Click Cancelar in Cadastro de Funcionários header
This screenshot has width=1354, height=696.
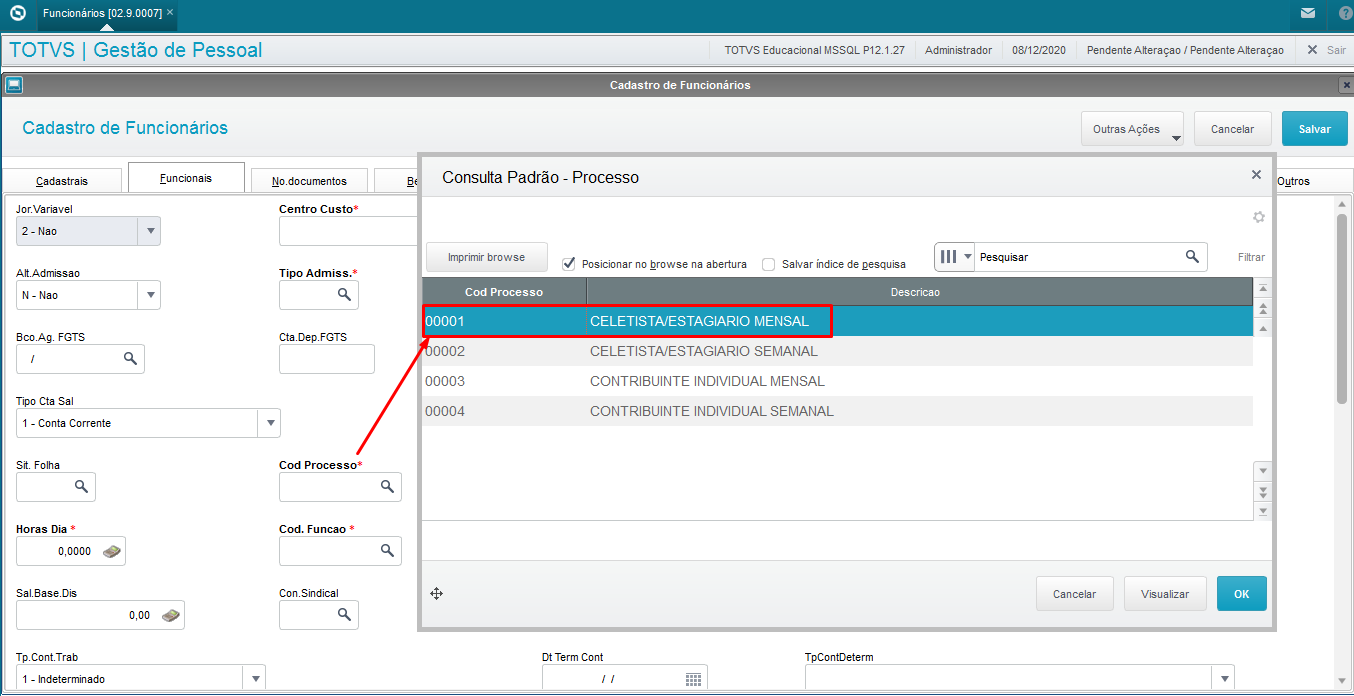(x=1232, y=129)
